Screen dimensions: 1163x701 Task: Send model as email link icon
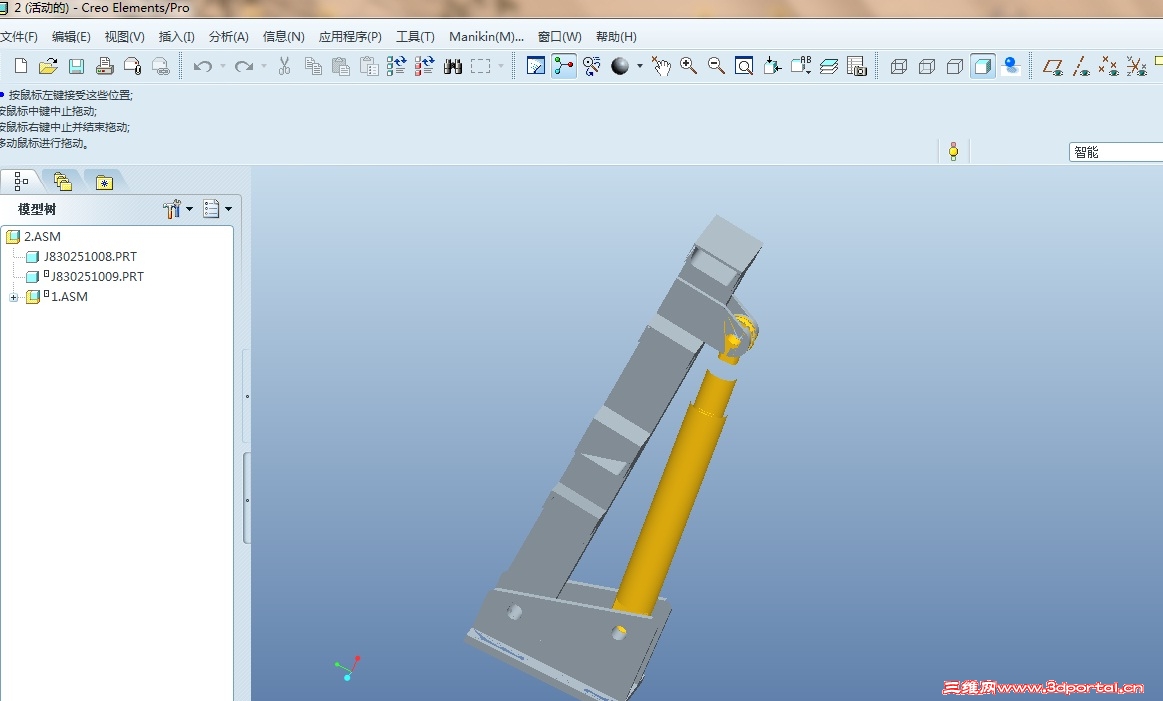[x=161, y=66]
